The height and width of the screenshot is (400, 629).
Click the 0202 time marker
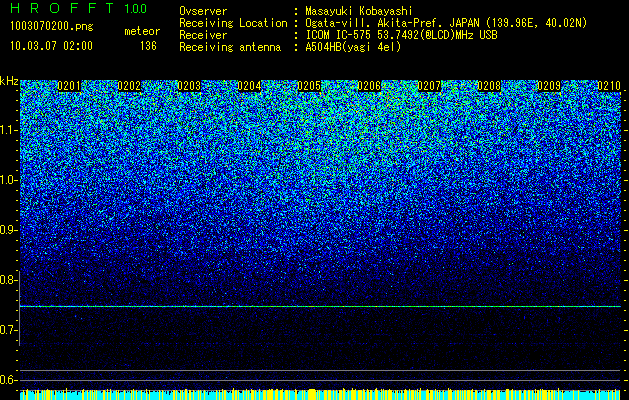tap(129, 86)
